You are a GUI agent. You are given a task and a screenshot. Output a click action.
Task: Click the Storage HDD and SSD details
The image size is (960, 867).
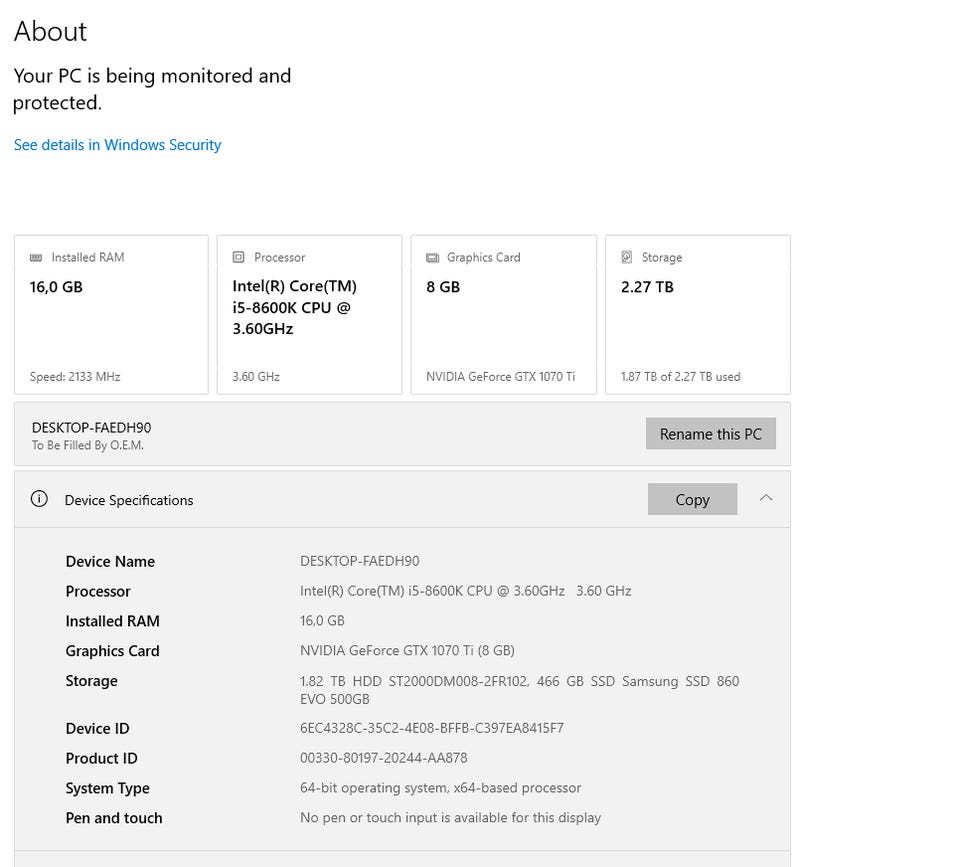[x=519, y=690]
